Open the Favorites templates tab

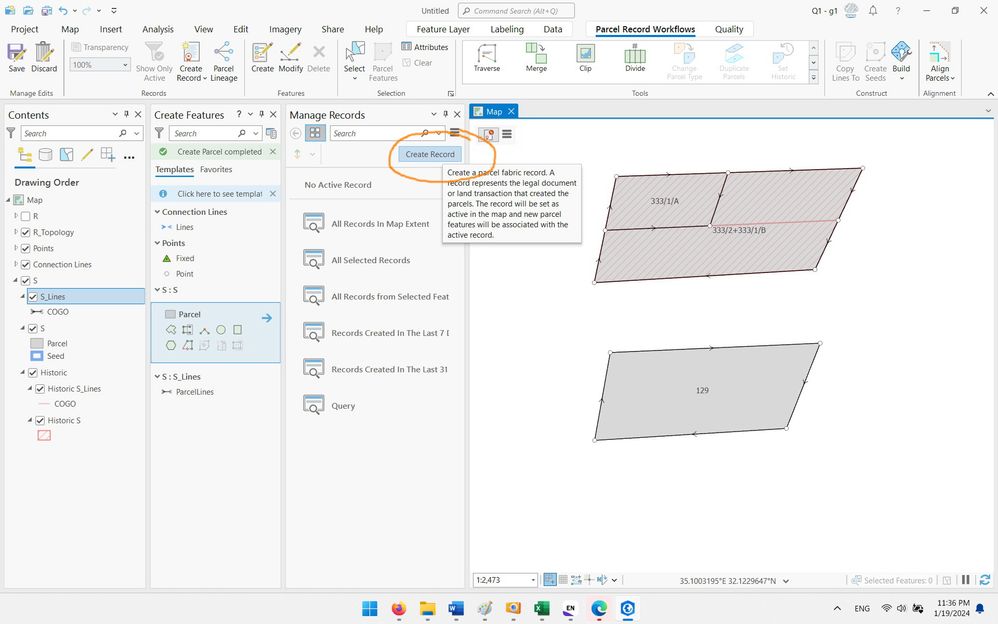[x=216, y=169]
